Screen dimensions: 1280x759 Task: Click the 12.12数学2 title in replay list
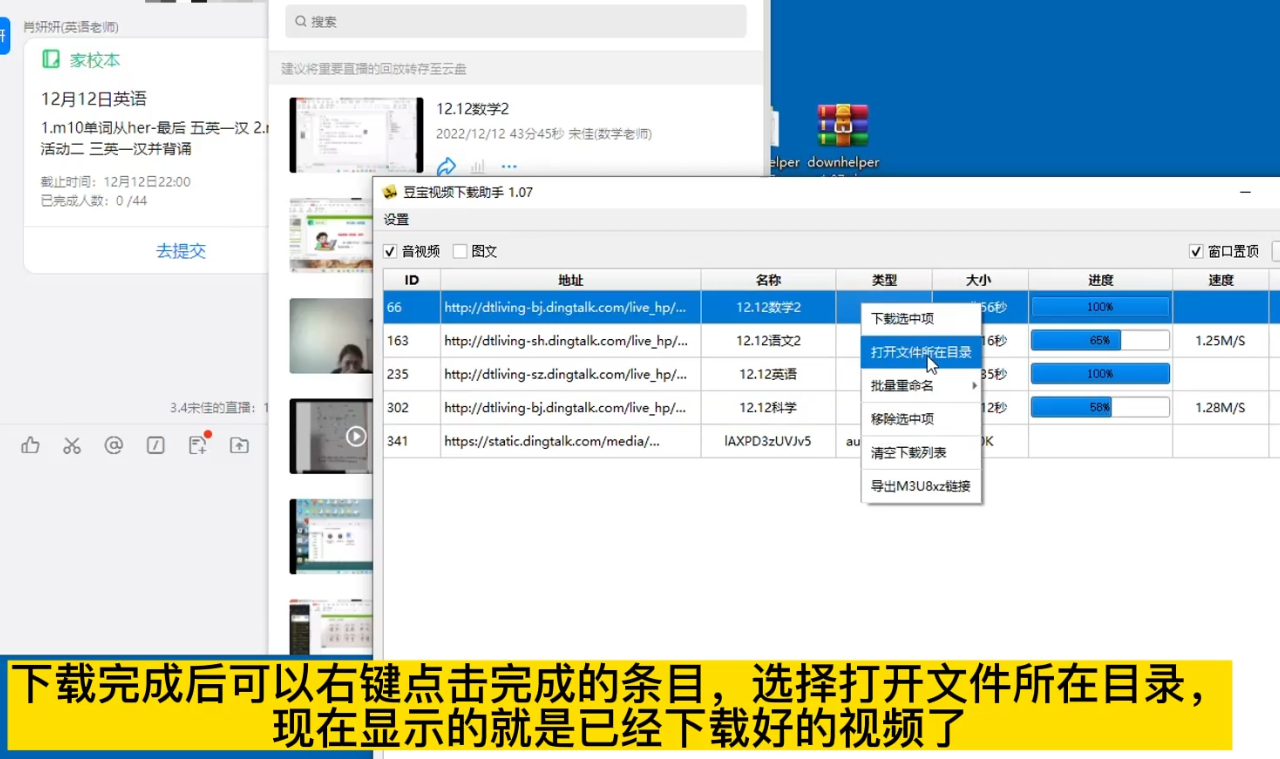(473, 109)
